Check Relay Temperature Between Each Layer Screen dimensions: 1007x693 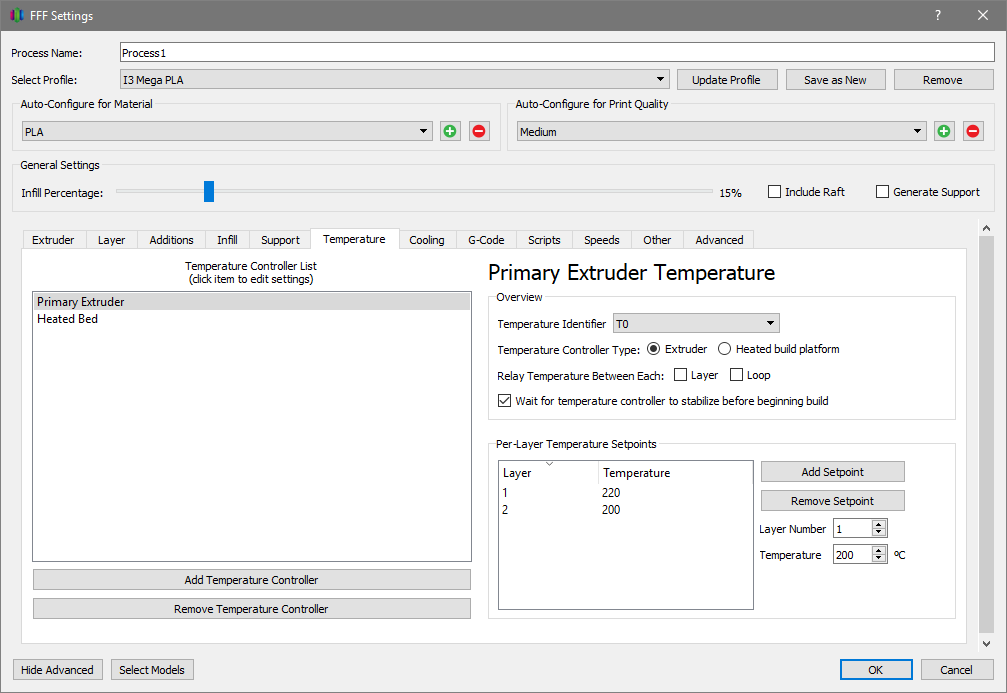[680, 375]
